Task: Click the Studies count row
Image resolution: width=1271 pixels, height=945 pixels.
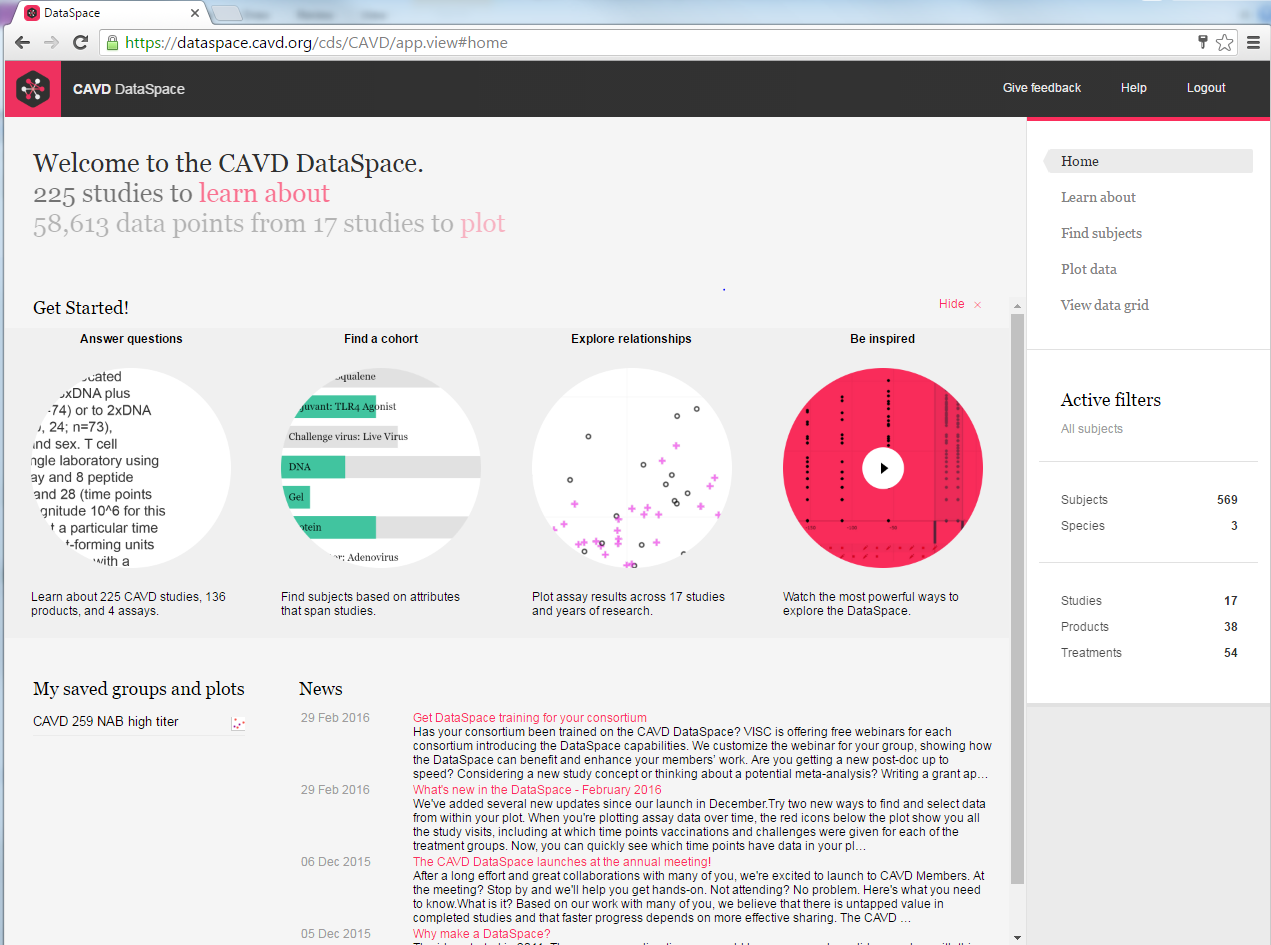Action: click(1149, 601)
